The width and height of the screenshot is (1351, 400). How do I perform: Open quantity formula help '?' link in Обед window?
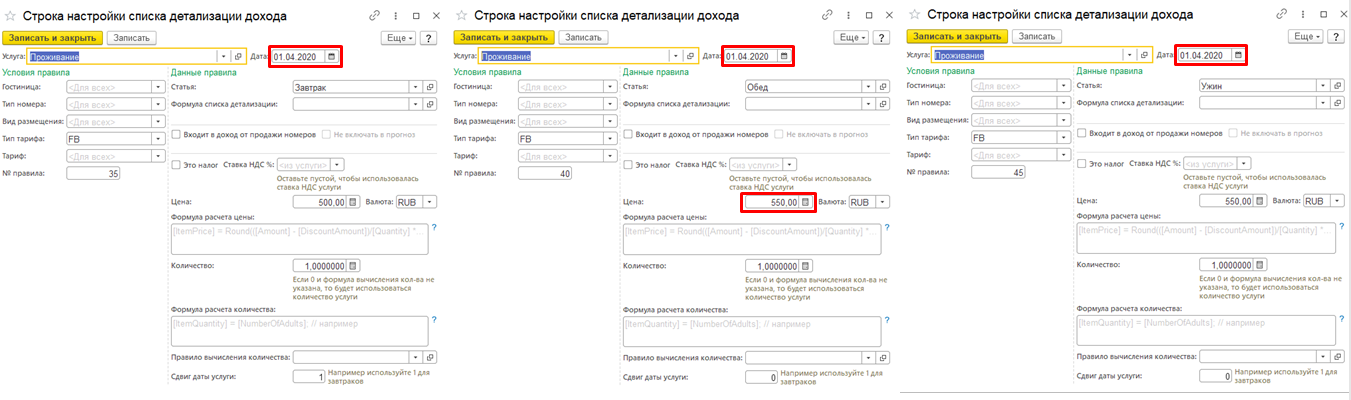[885, 322]
